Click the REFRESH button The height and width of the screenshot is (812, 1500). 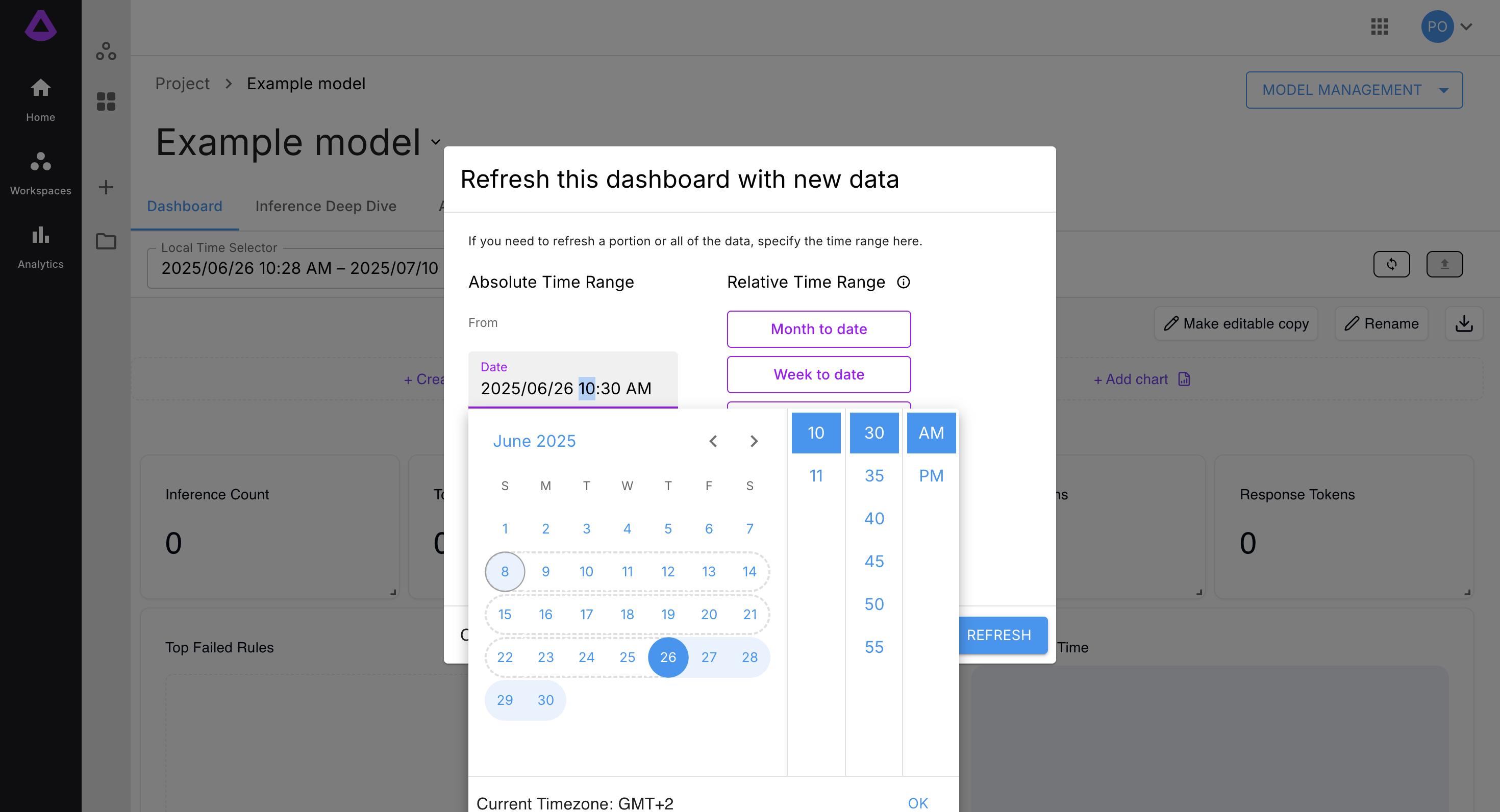pyautogui.click(x=1003, y=635)
